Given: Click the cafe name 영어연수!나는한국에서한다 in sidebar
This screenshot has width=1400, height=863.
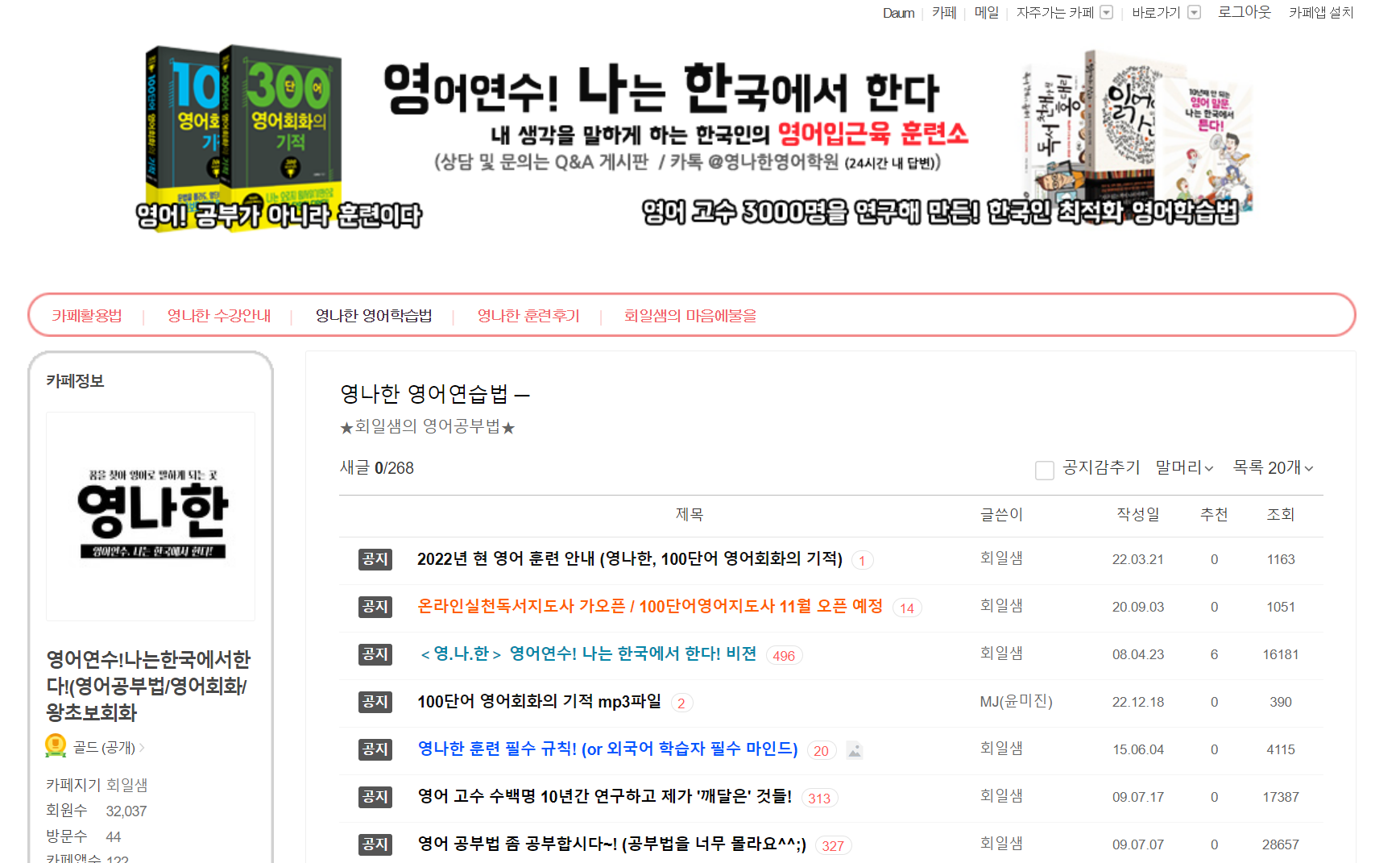Looking at the screenshot, I should coord(148,686).
